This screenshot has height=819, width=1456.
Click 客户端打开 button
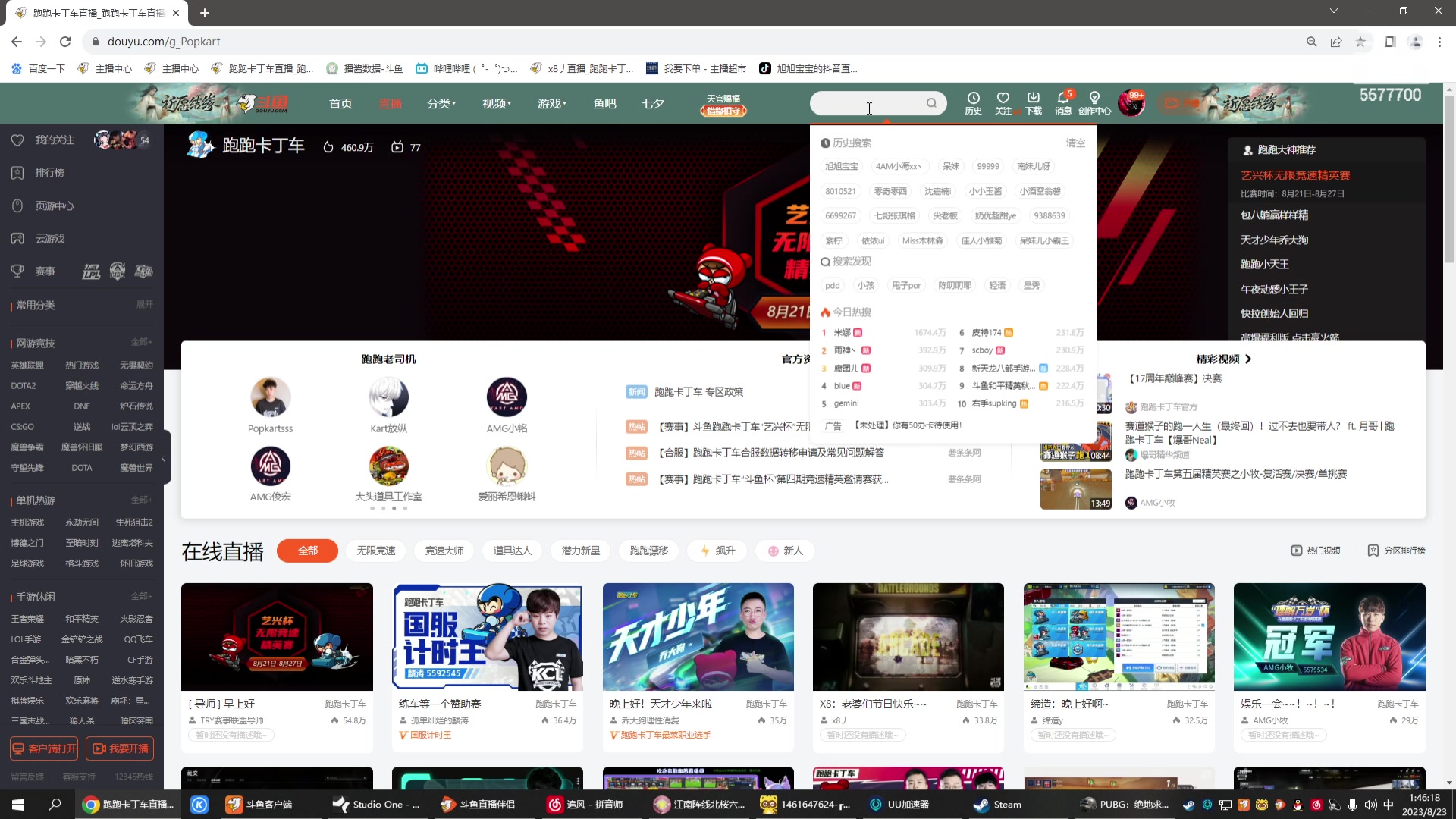pos(44,749)
